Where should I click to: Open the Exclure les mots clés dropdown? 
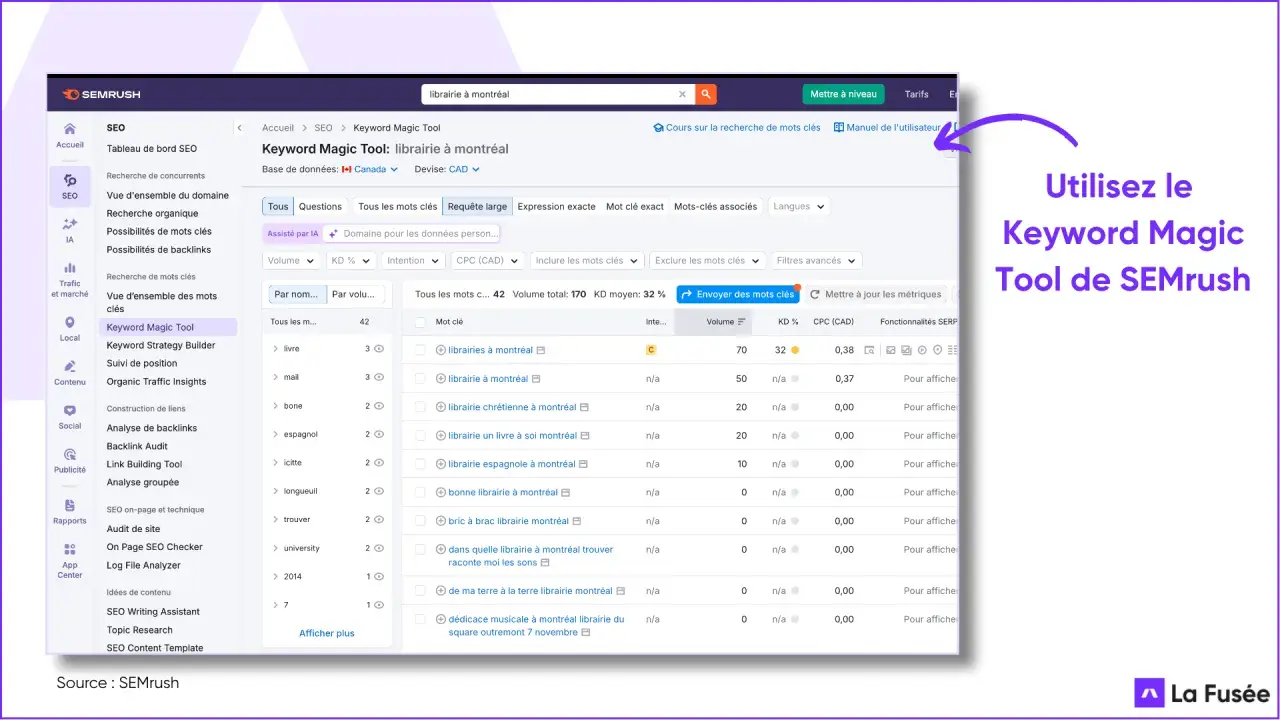[x=707, y=260]
